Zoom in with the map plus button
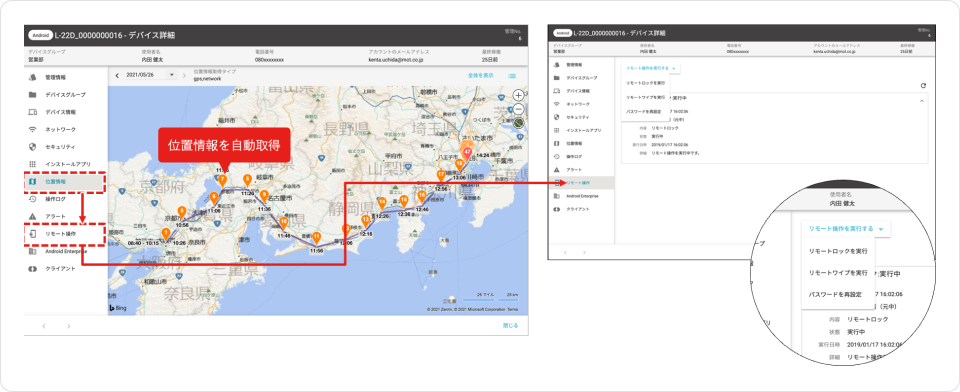Viewport: 960px width, 392px height. pos(519,95)
